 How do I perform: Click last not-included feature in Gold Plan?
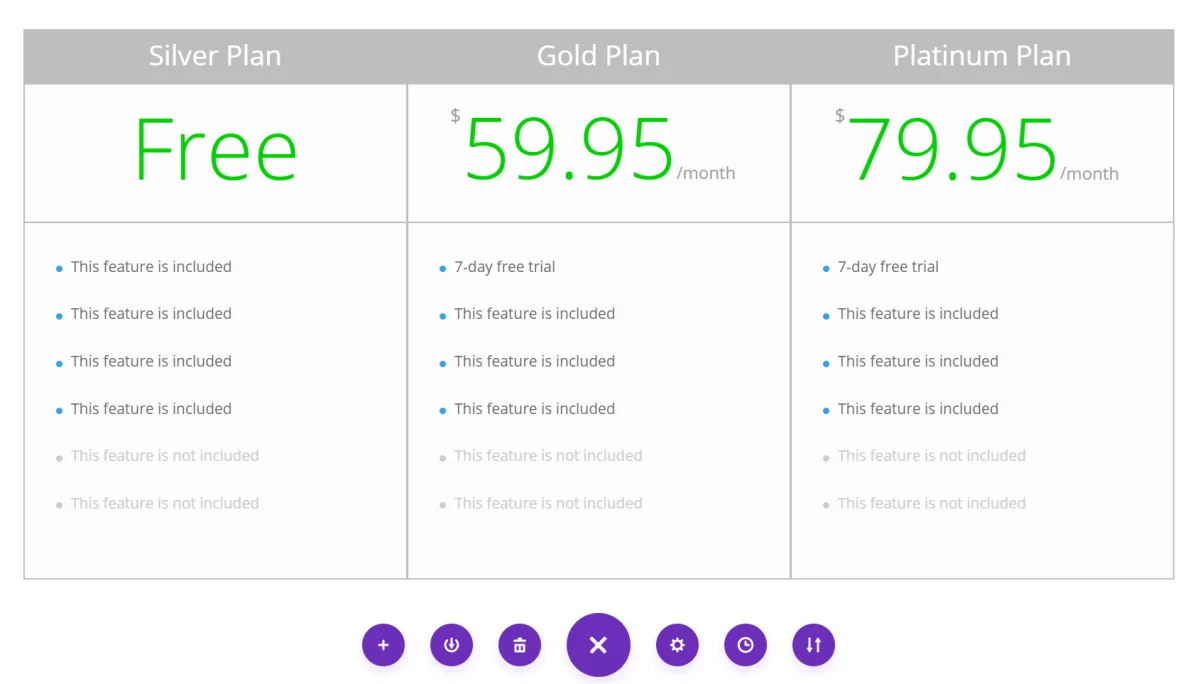[x=548, y=503]
